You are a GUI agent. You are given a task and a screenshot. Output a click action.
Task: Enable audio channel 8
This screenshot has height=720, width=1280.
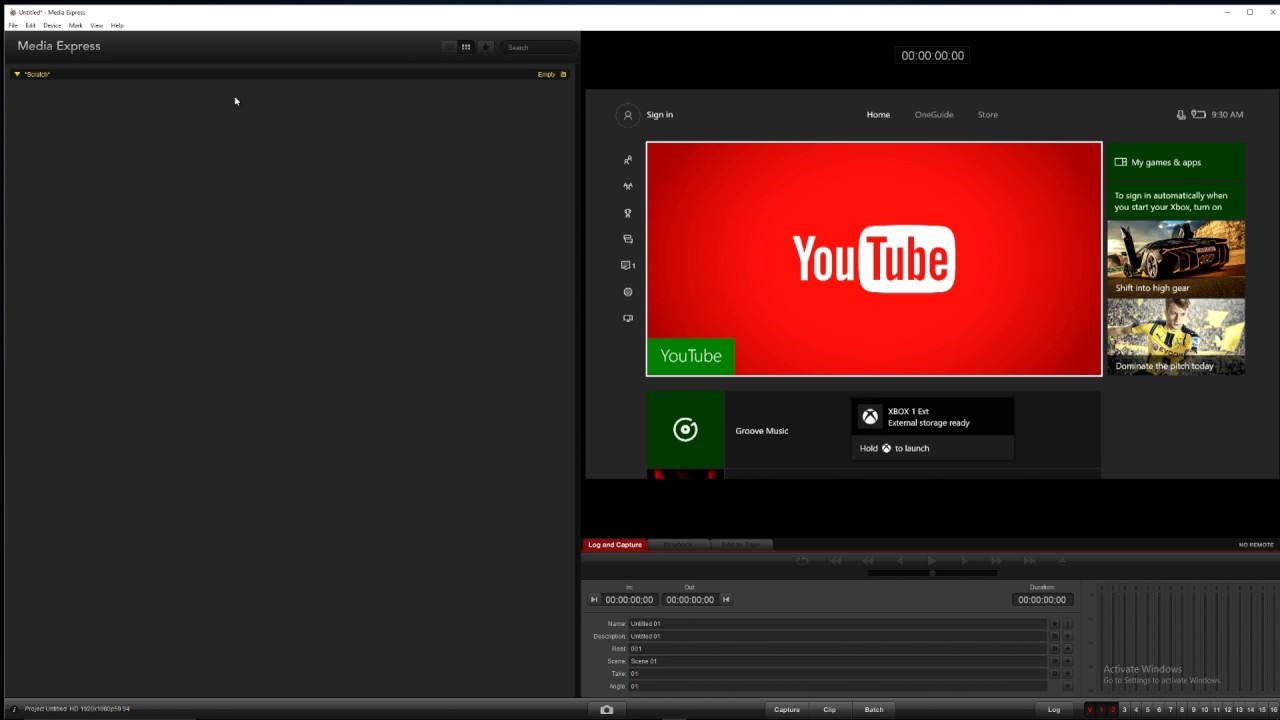(1182, 710)
